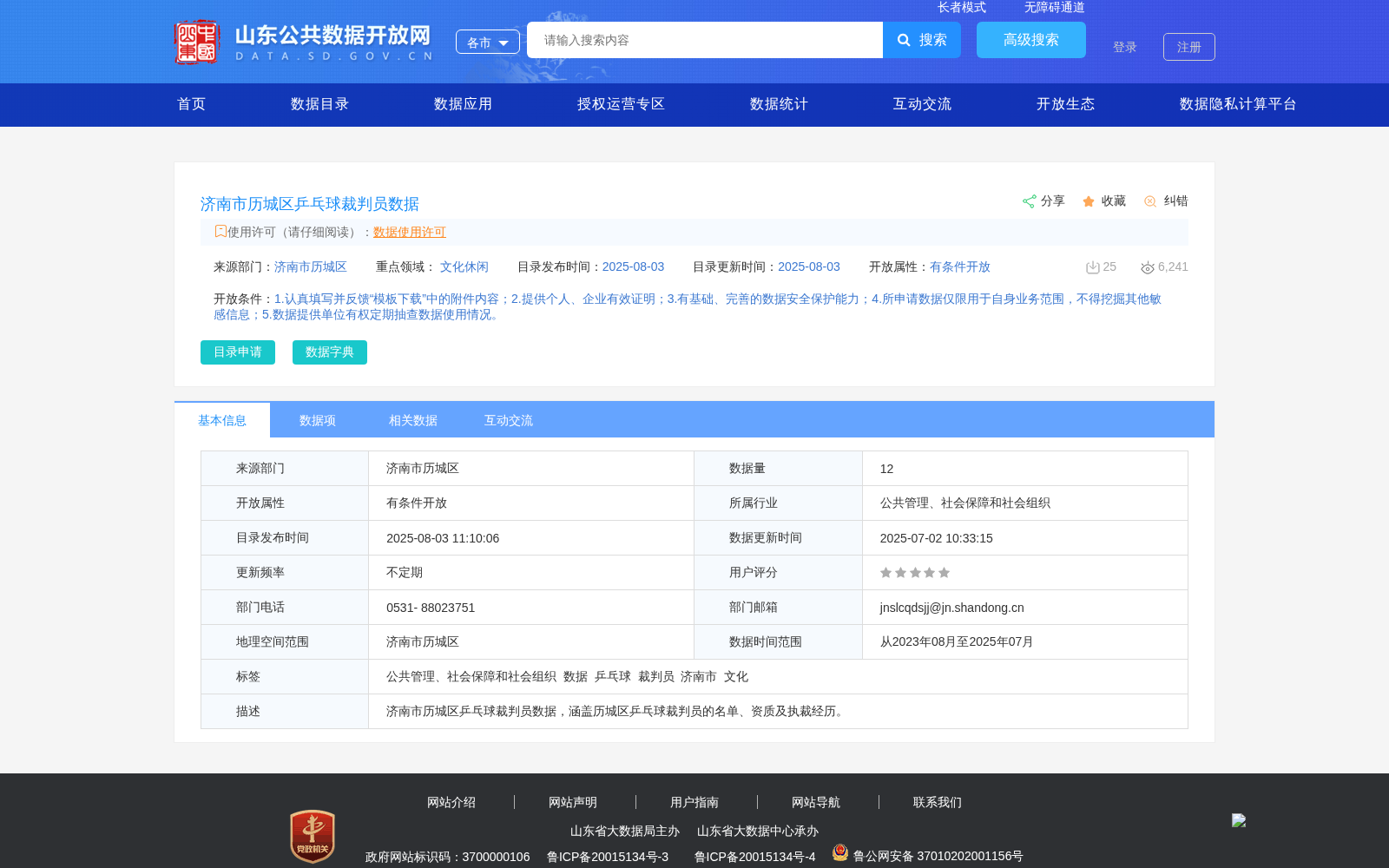Click the view count eye icon
Image resolution: width=1389 pixels, height=868 pixels.
click(1148, 267)
